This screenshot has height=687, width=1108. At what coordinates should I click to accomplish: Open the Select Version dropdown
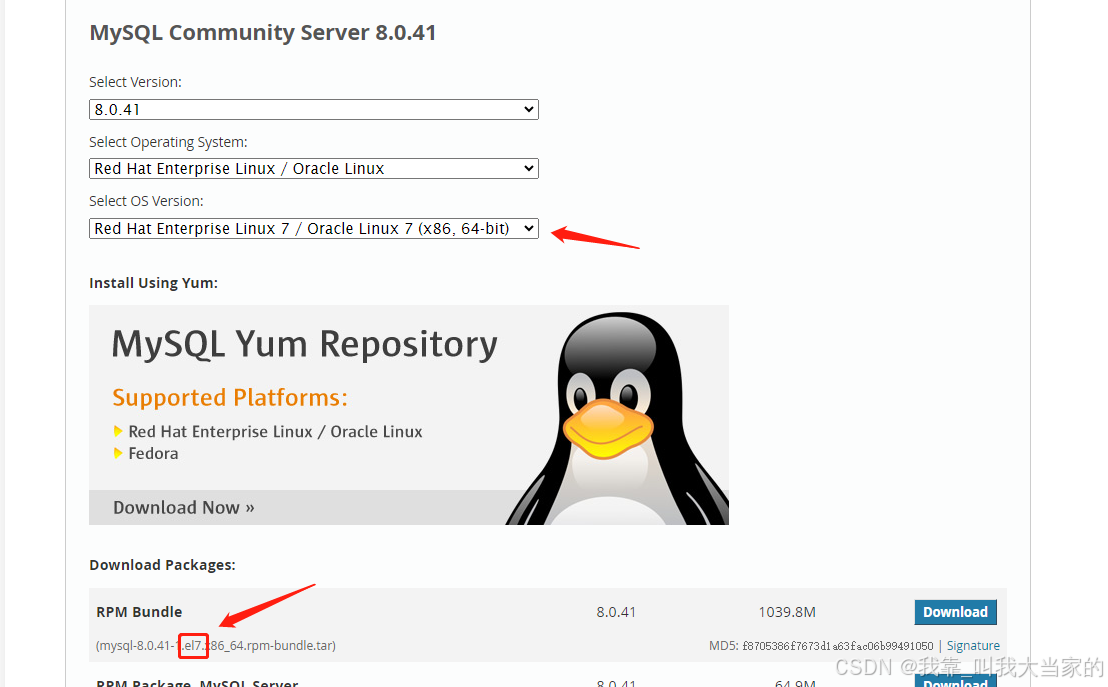pos(313,110)
